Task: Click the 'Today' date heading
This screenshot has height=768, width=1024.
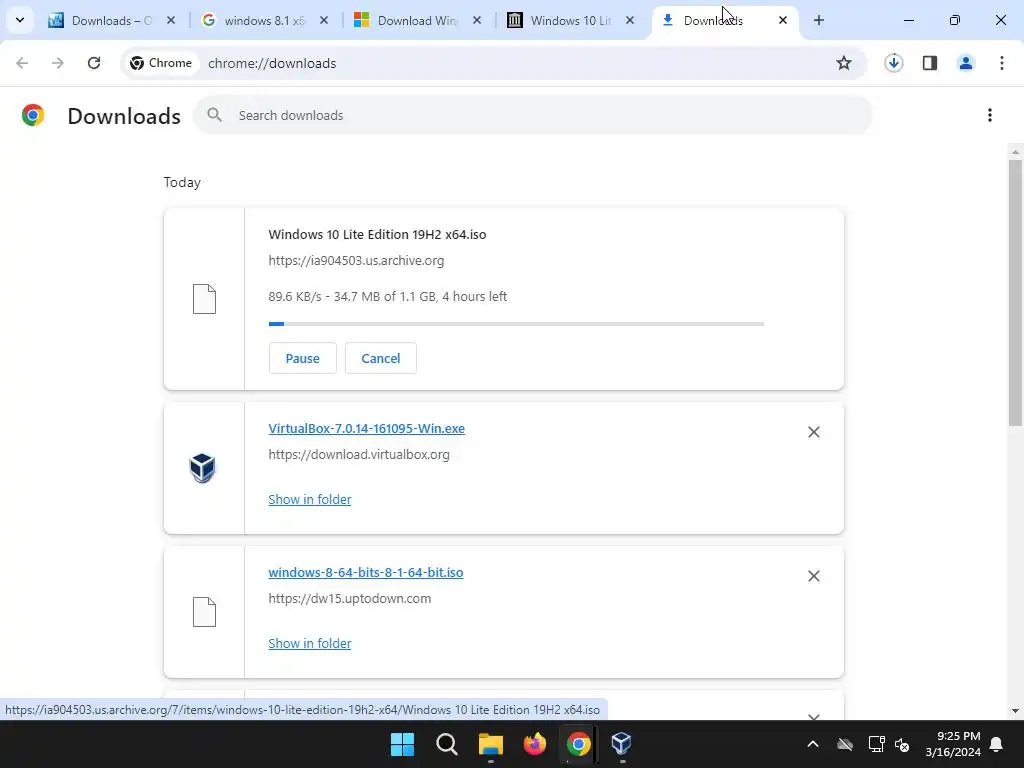Action: (x=182, y=182)
